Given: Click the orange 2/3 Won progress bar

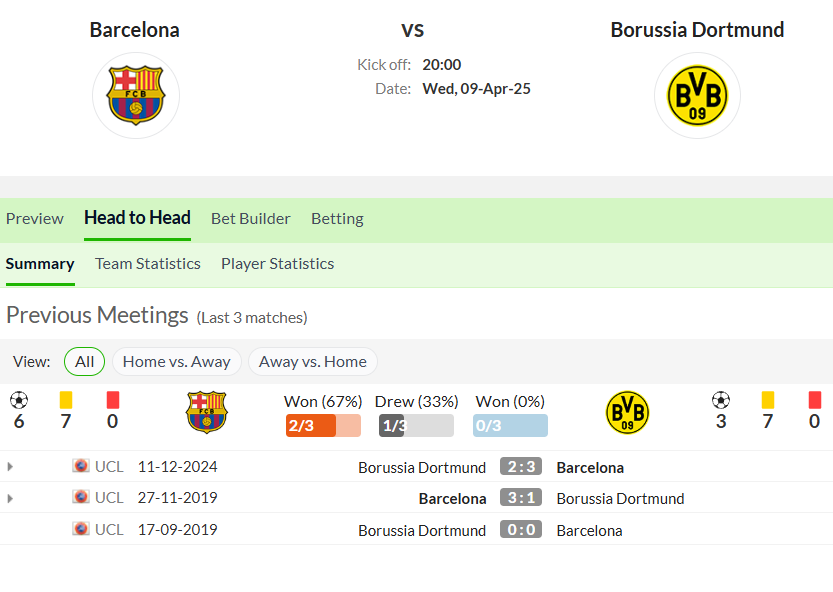Looking at the screenshot, I should point(323,425).
